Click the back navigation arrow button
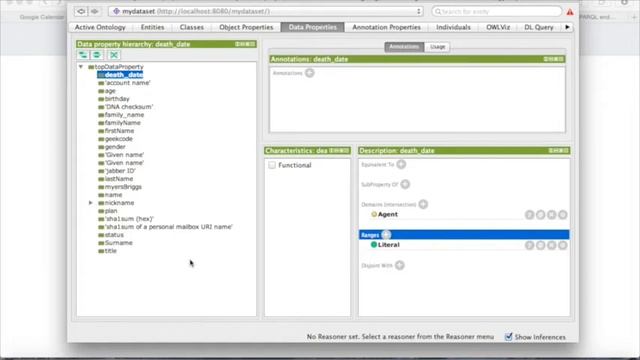Viewport: 640px width, 360px height. pos(81,11)
